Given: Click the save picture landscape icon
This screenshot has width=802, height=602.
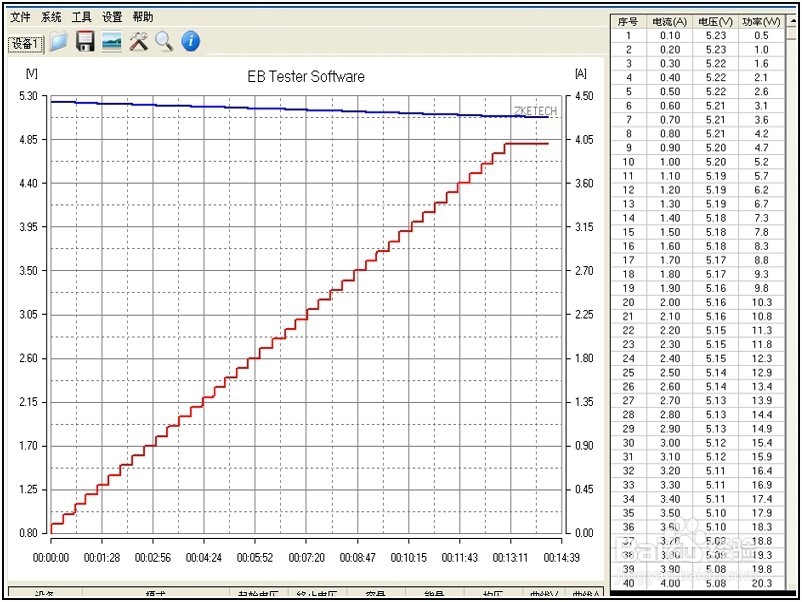Looking at the screenshot, I should [112, 41].
